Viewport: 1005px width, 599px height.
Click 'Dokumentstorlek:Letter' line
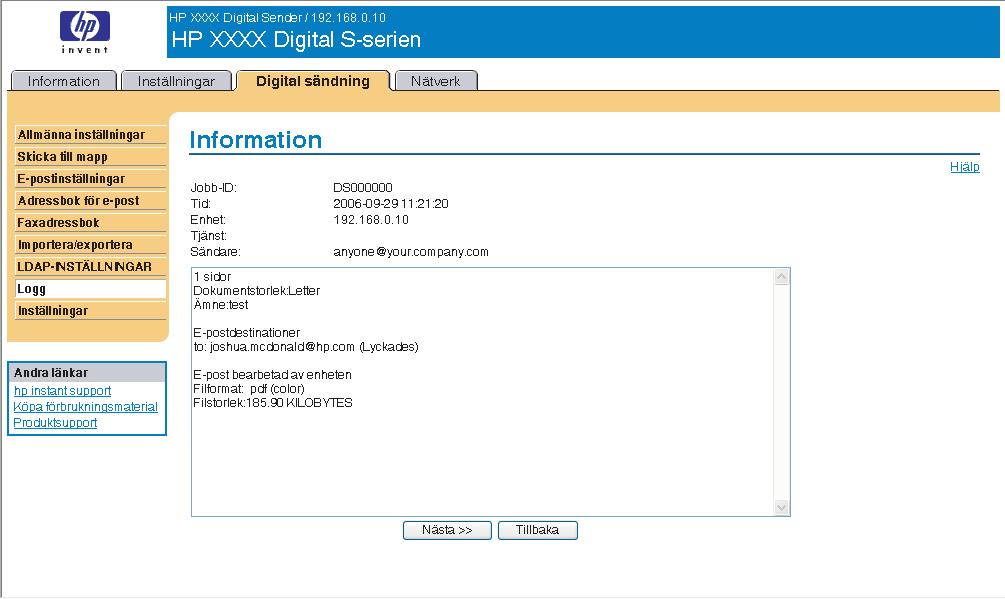coord(256,291)
